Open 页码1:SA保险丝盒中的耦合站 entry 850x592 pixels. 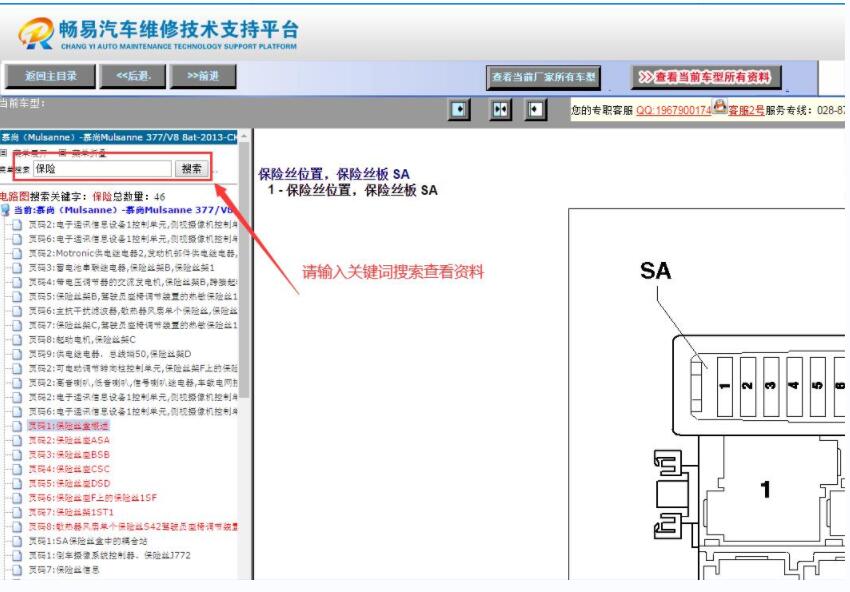tap(88, 541)
